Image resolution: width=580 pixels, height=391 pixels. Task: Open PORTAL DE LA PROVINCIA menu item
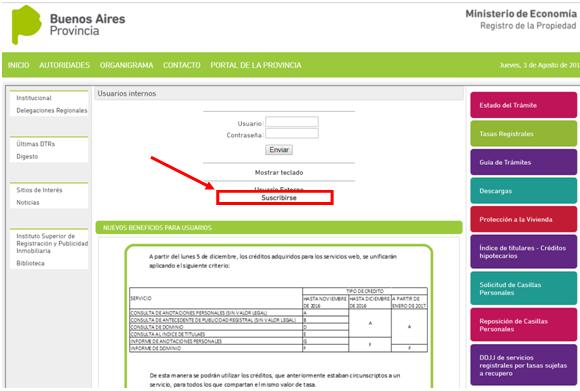tap(256, 65)
